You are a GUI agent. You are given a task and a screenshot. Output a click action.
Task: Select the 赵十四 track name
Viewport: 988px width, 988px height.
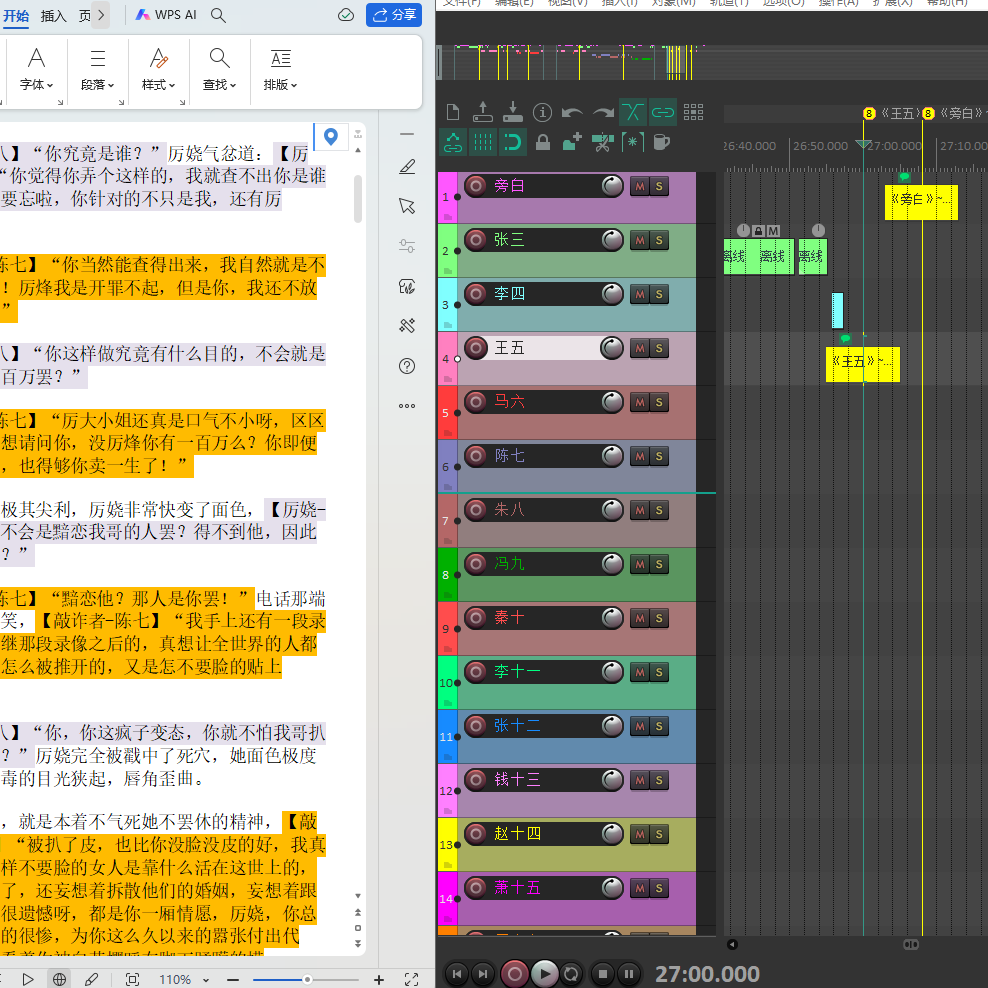517,834
